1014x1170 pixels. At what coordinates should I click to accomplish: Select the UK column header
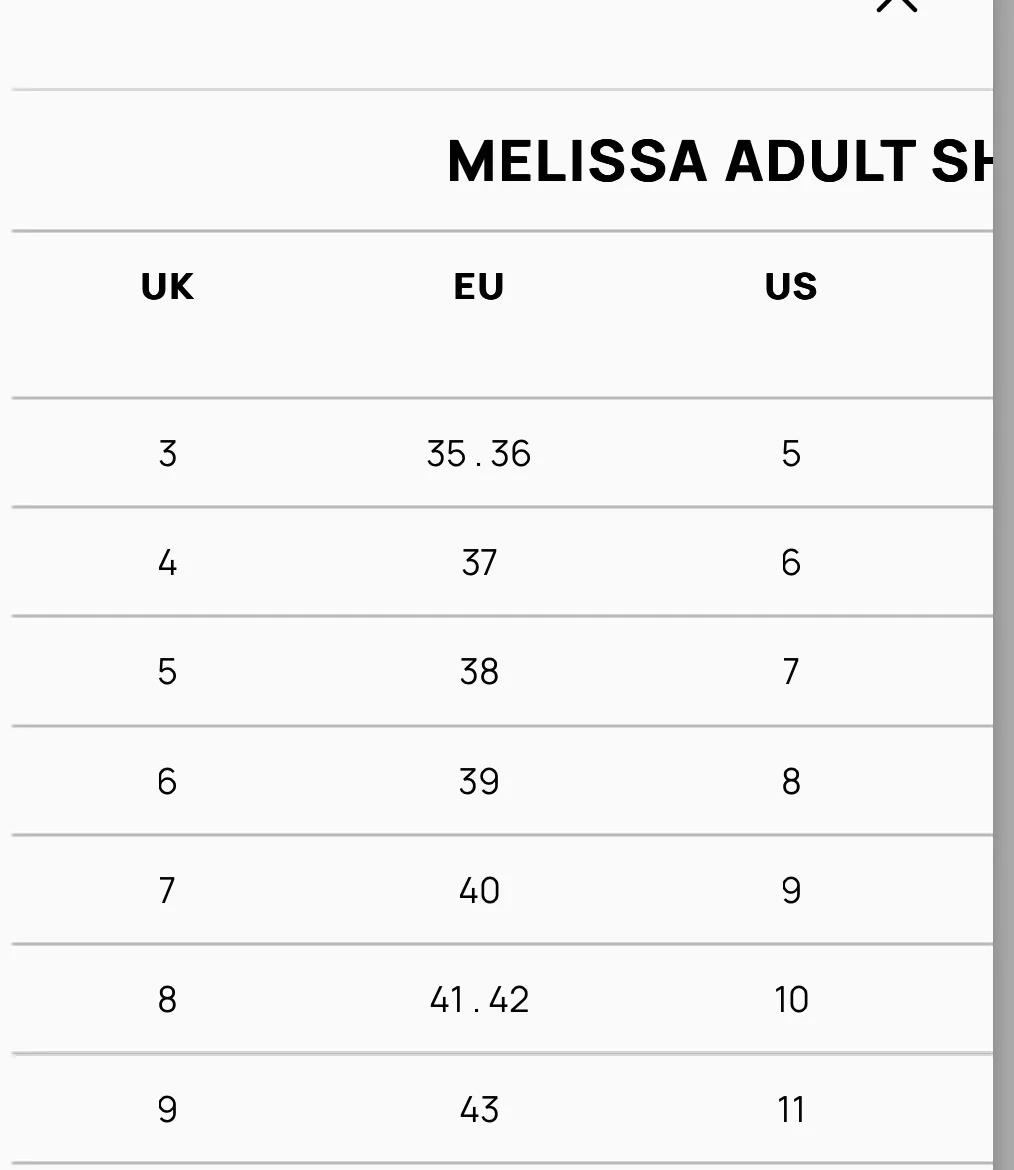167,287
